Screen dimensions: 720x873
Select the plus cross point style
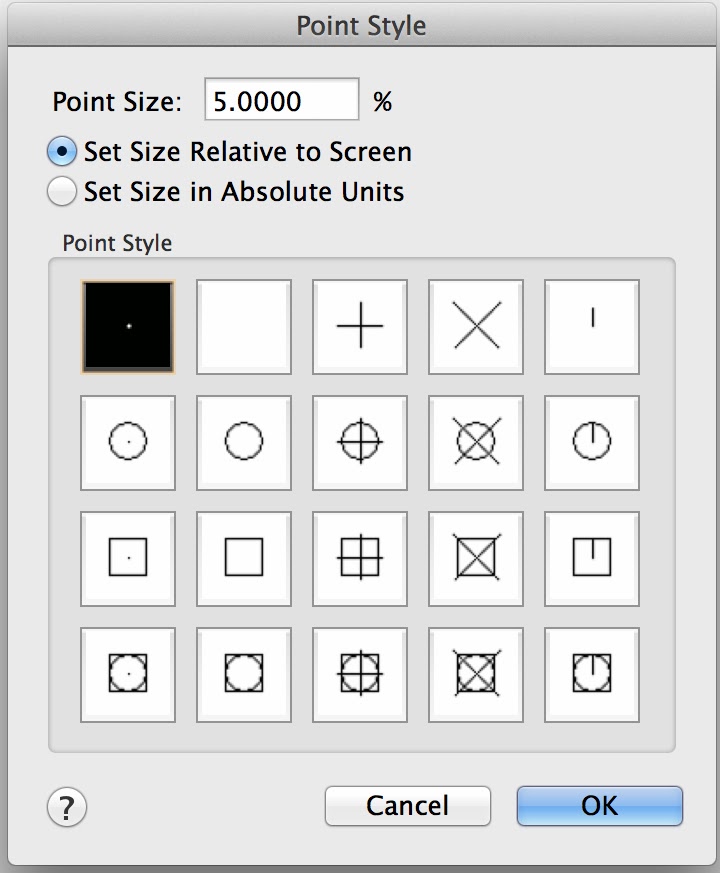[360, 326]
